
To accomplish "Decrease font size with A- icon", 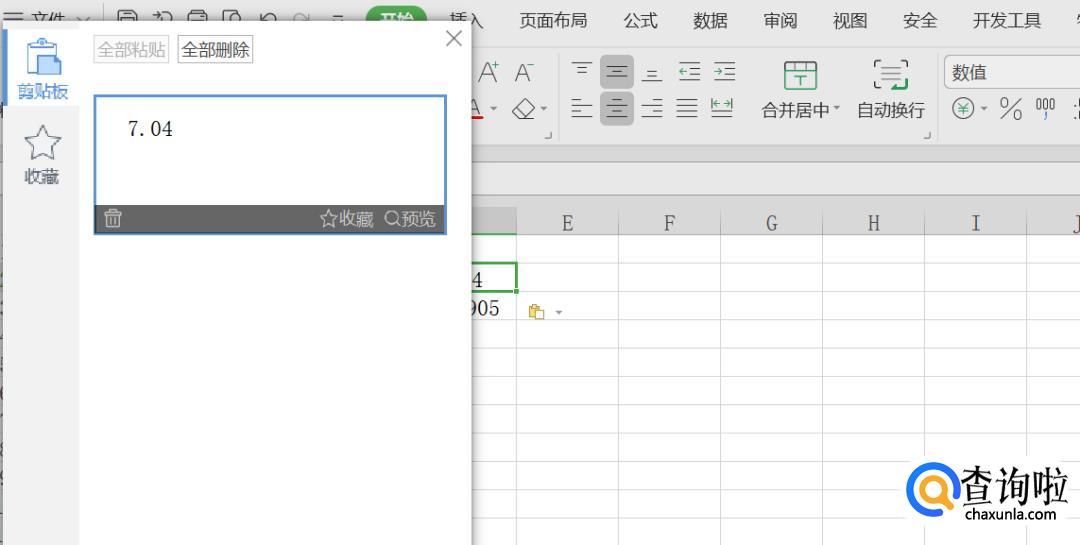I will (524, 72).
